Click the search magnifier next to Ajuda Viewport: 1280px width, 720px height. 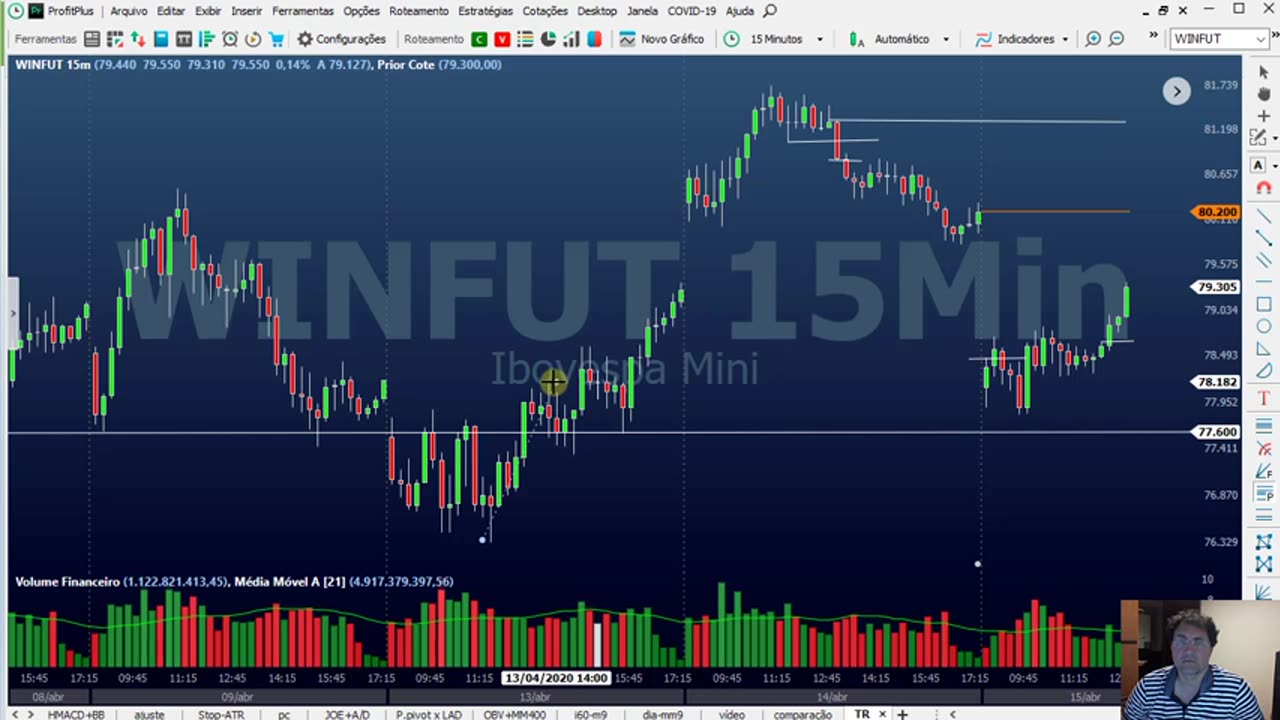(770, 11)
